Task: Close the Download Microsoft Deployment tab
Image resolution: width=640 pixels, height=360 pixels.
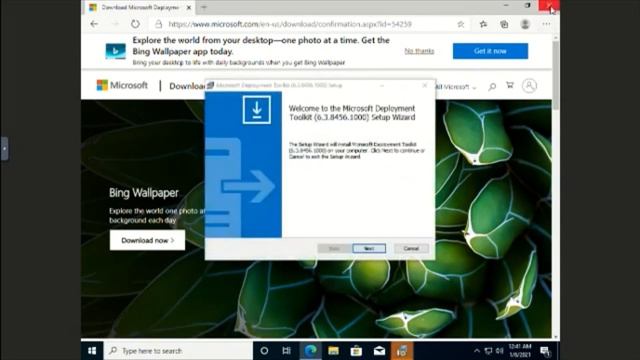Action: click(189, 7)
